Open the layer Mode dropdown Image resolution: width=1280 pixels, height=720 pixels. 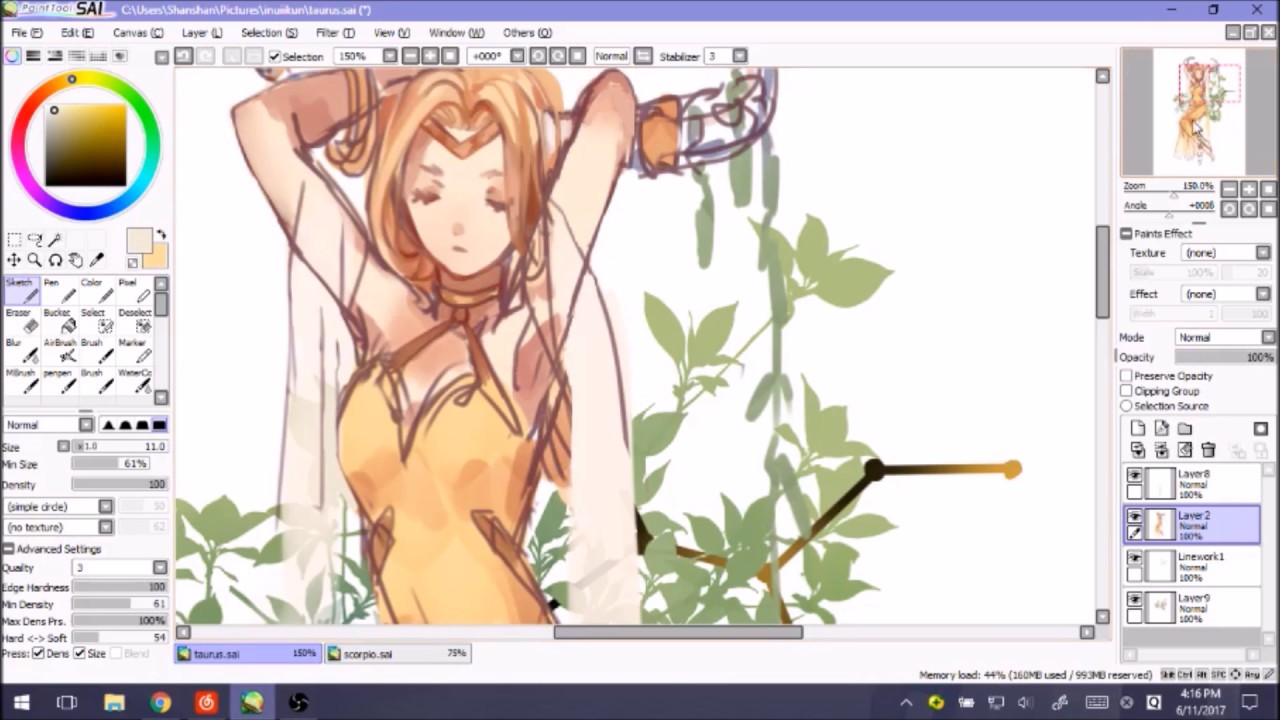(1225, 338)
